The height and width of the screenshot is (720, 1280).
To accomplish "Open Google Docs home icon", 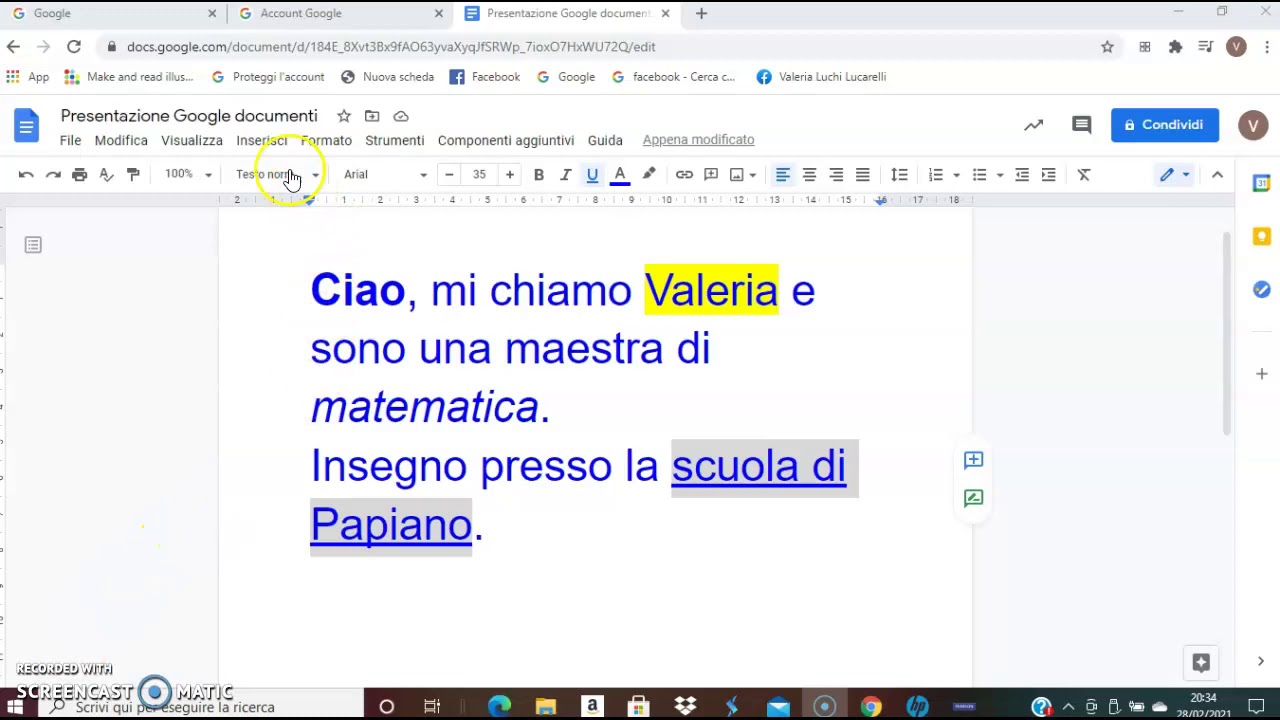I will coord(26,126).
